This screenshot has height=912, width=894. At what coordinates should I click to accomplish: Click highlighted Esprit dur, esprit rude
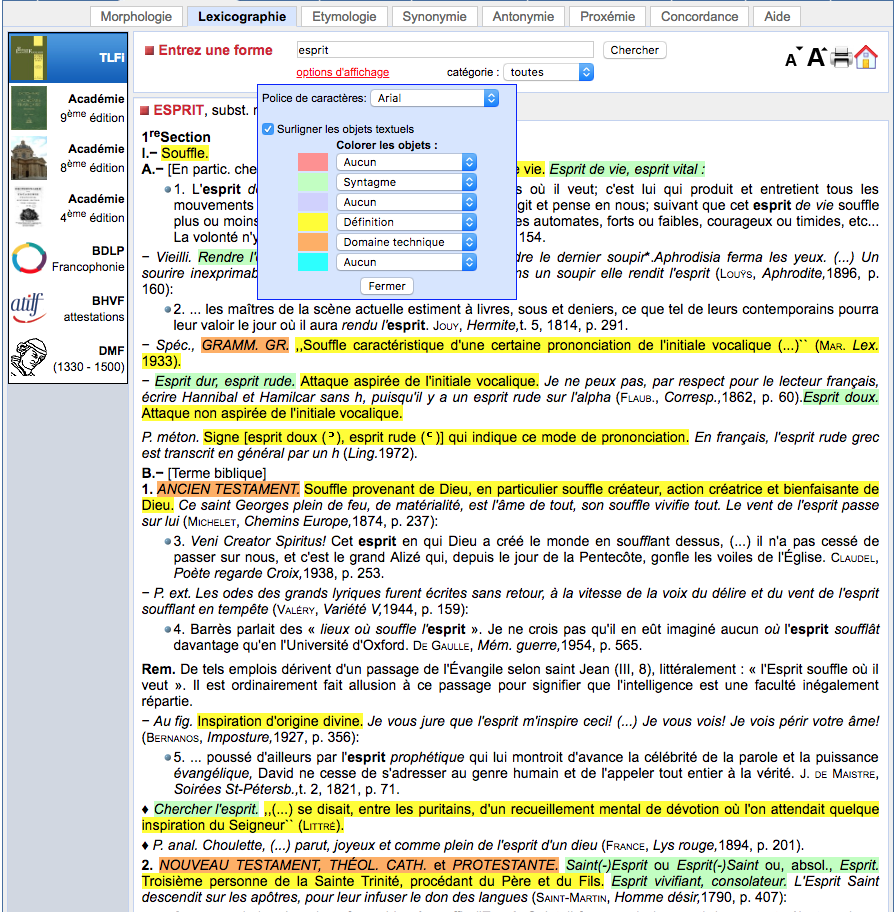[225, 382]
